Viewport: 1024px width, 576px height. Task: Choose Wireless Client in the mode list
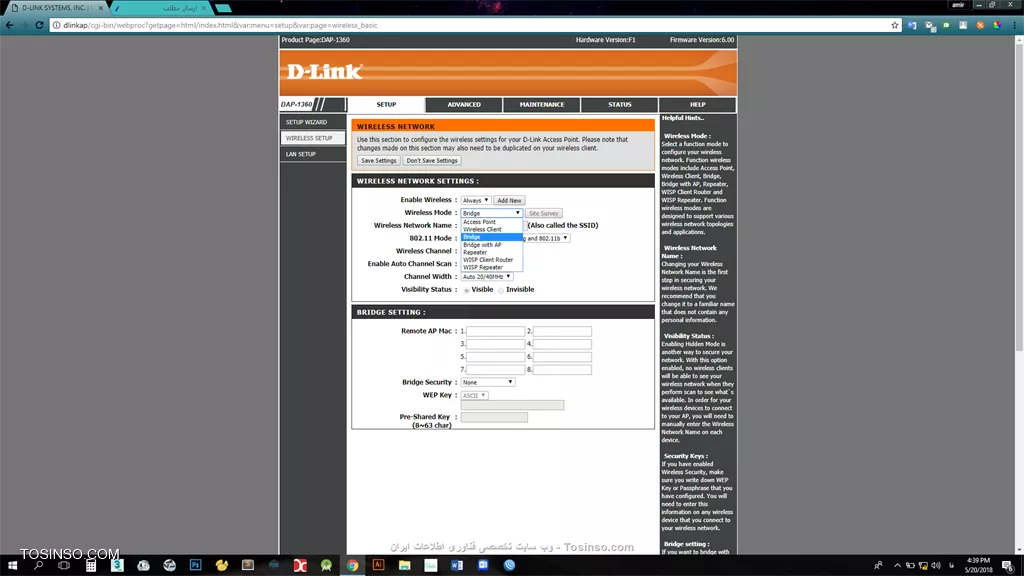tap(492, 229)
